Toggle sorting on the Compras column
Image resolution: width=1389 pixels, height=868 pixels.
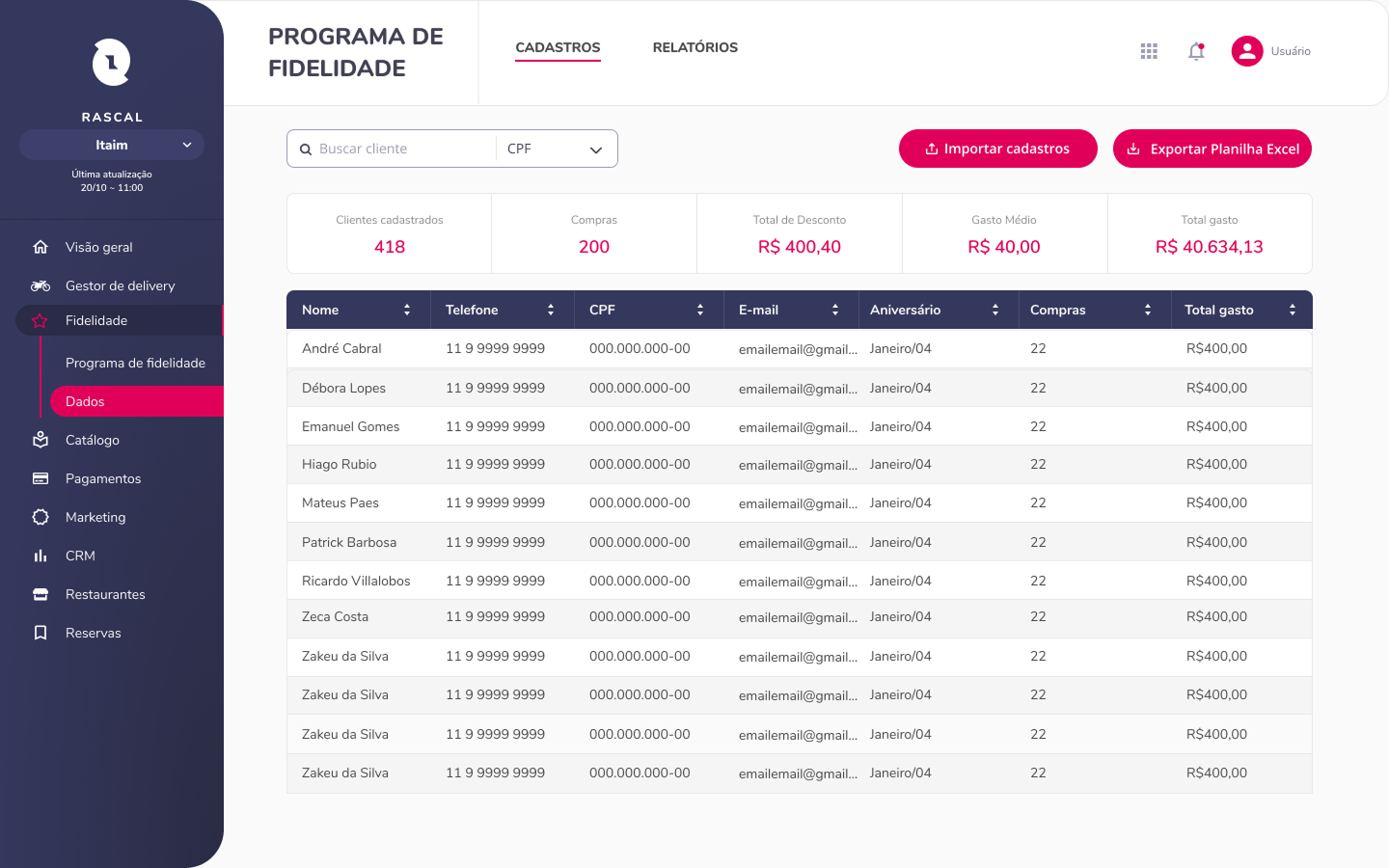[1147, 310]
